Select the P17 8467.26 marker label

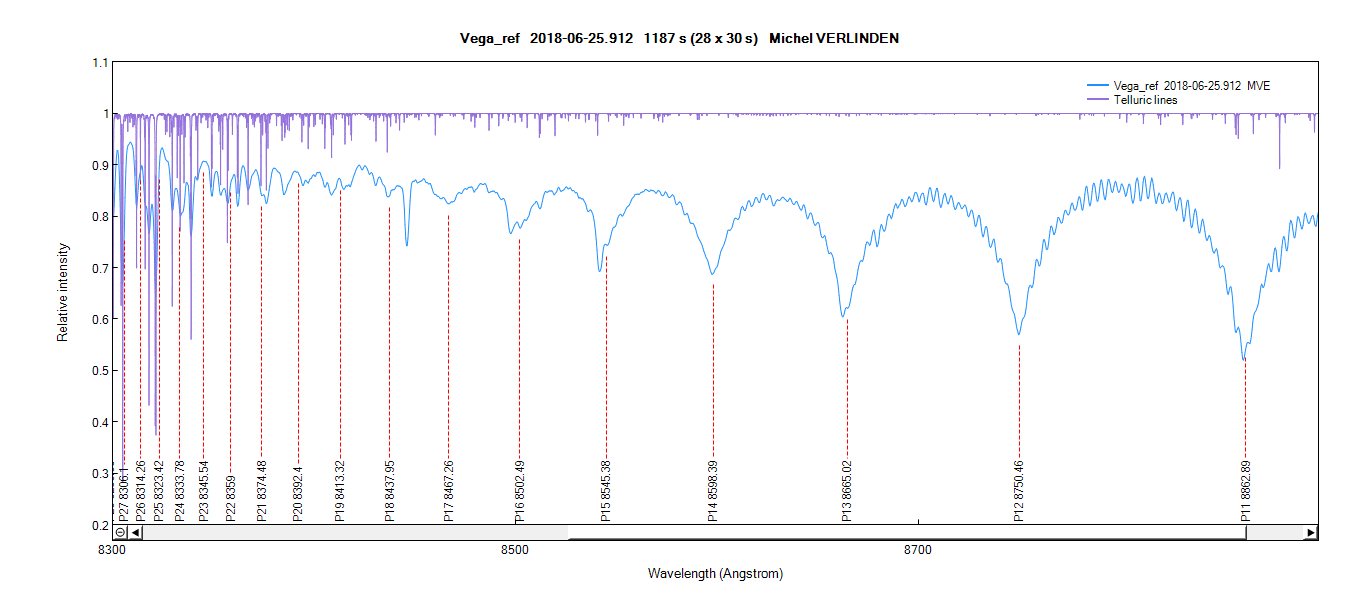[448, 491]
